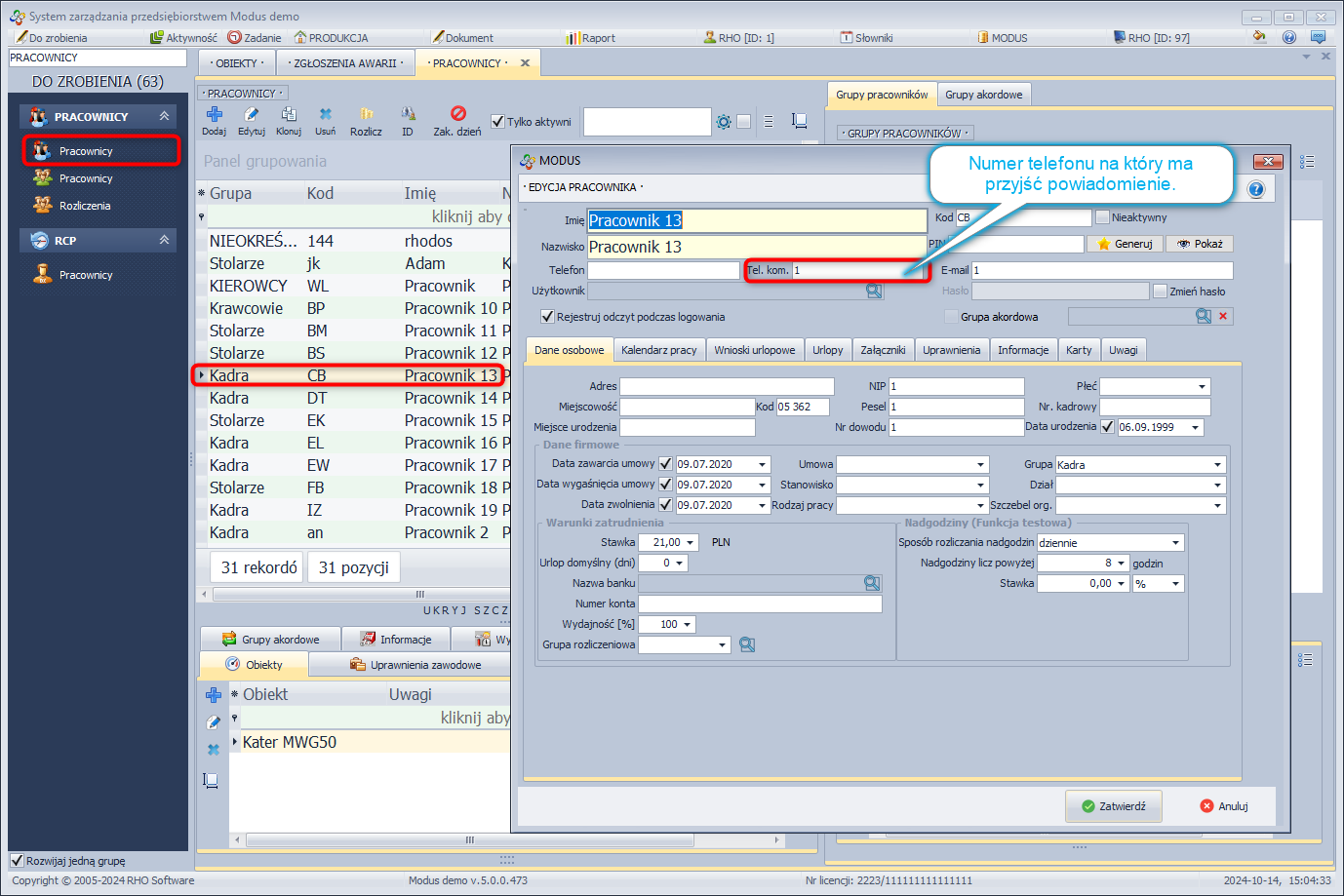The height and width of the screenshot is (896, 1344).
Task: Expand the Stanowisko dropdown list
Action: coord(981,485)
